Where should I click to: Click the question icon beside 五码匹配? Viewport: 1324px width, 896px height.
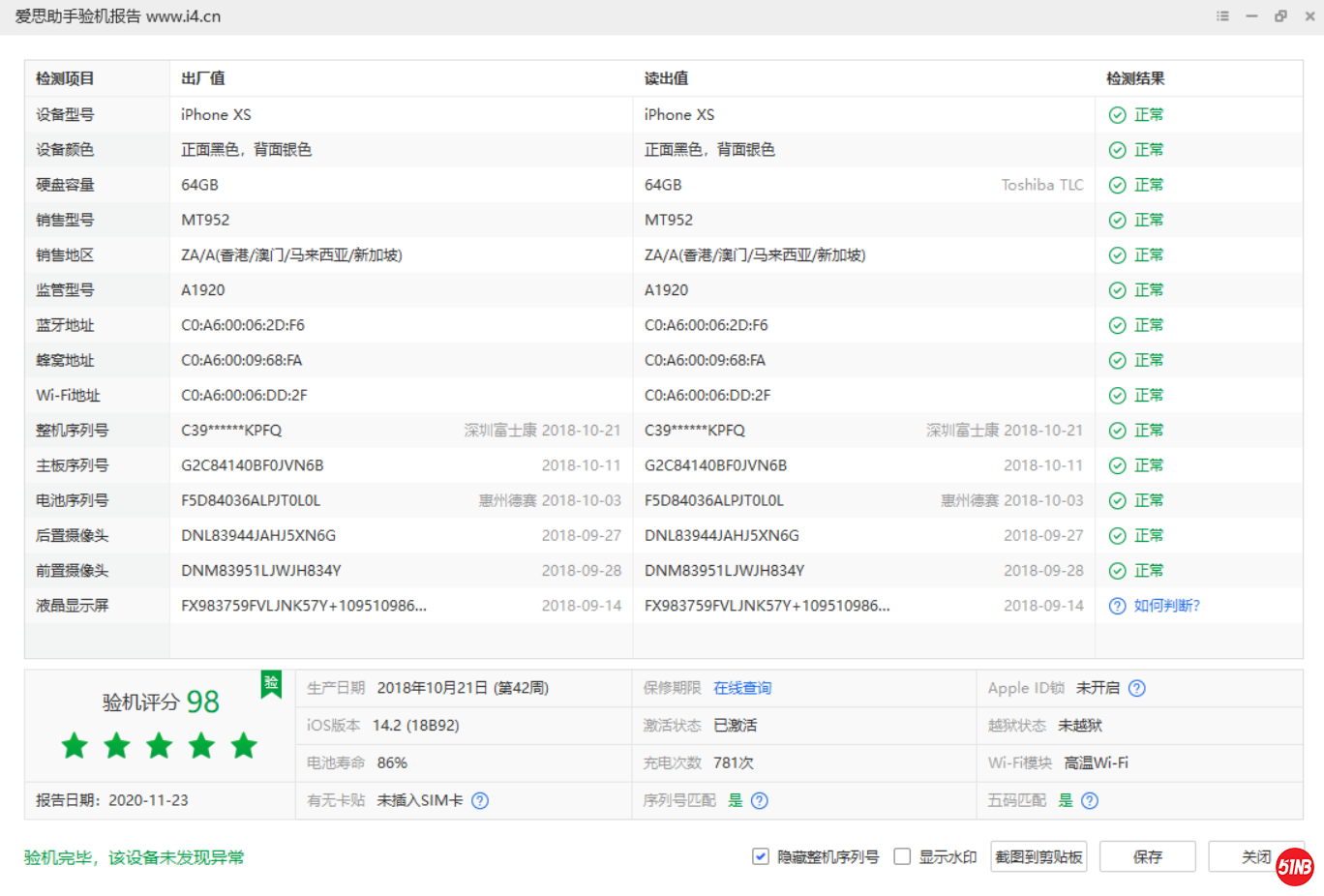(1090, 800)
